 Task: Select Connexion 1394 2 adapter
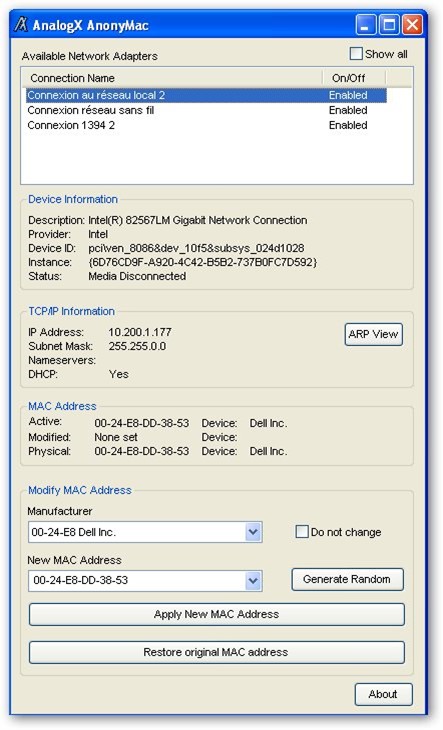click(x=206, y=125)
